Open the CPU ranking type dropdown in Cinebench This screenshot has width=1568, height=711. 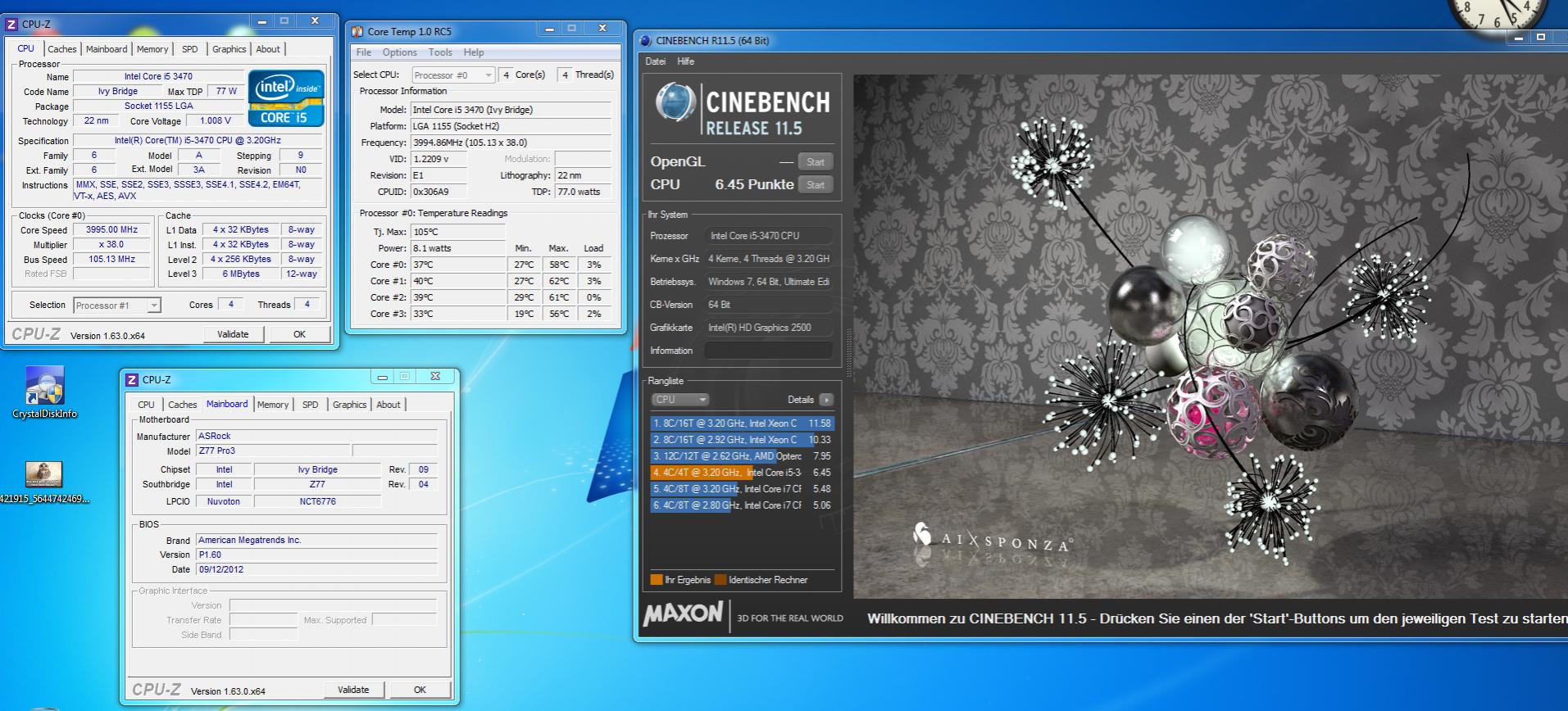[680, 400]
